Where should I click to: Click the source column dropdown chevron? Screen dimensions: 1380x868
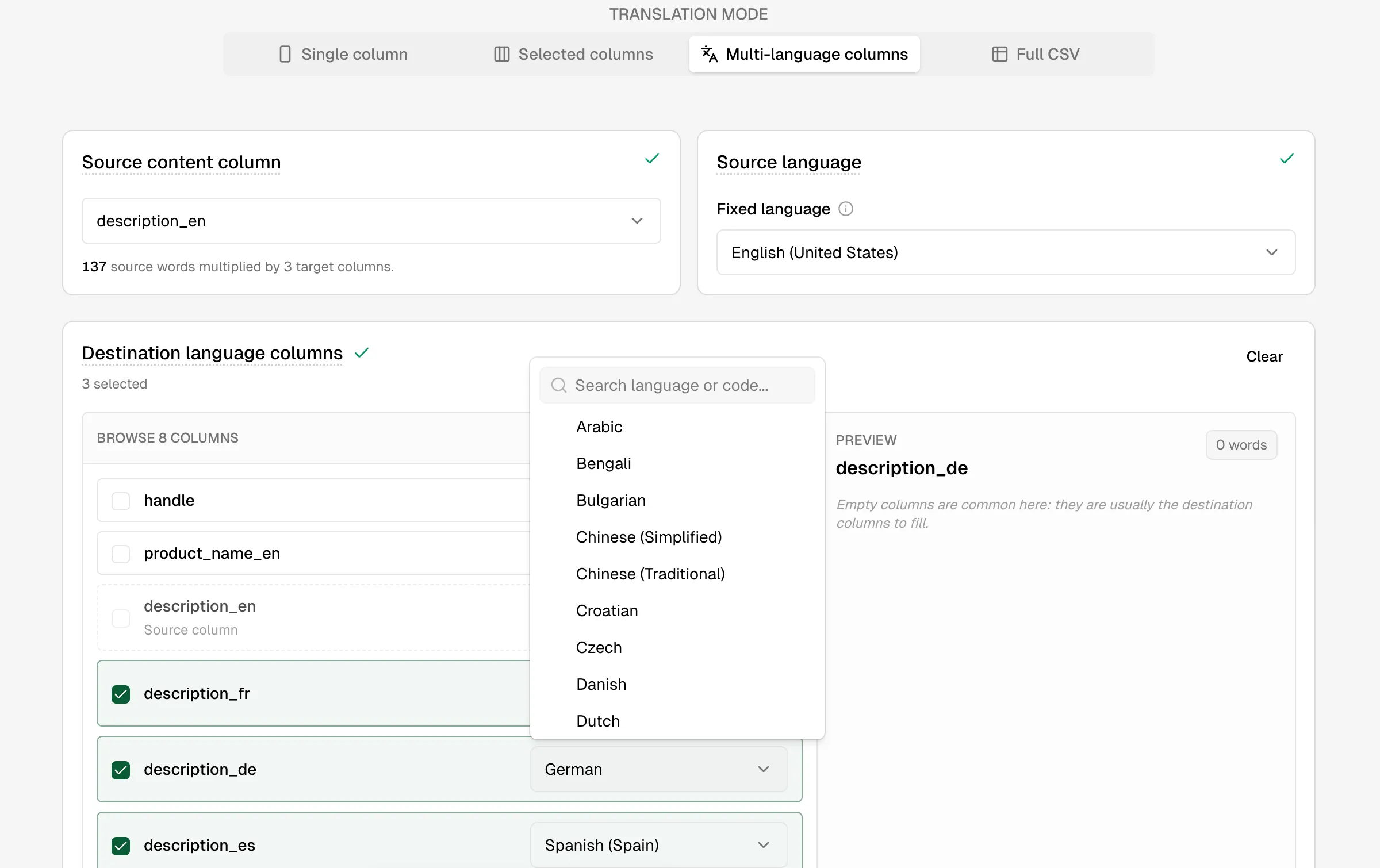pyautogui.click(x=637, y=221)
